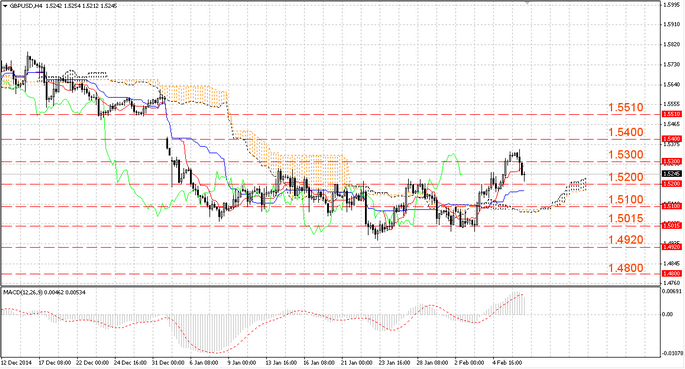The width and height of the screenshot is (685, 369).
Task: Click the 24 Dec 16:00 time label
Action: coord(130,363)
